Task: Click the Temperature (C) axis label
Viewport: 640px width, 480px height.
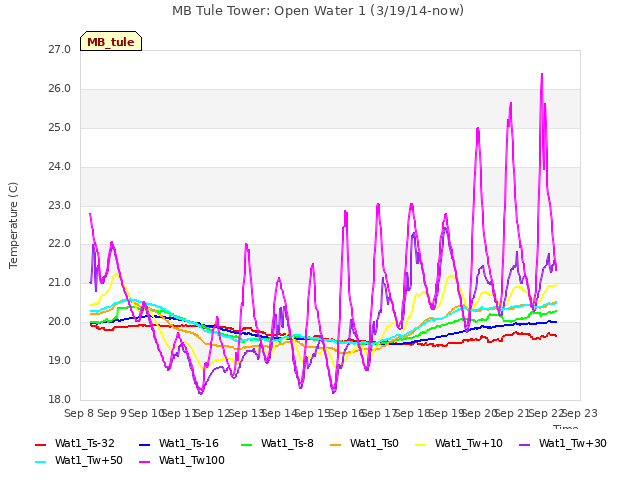Action: coord(13,225)
